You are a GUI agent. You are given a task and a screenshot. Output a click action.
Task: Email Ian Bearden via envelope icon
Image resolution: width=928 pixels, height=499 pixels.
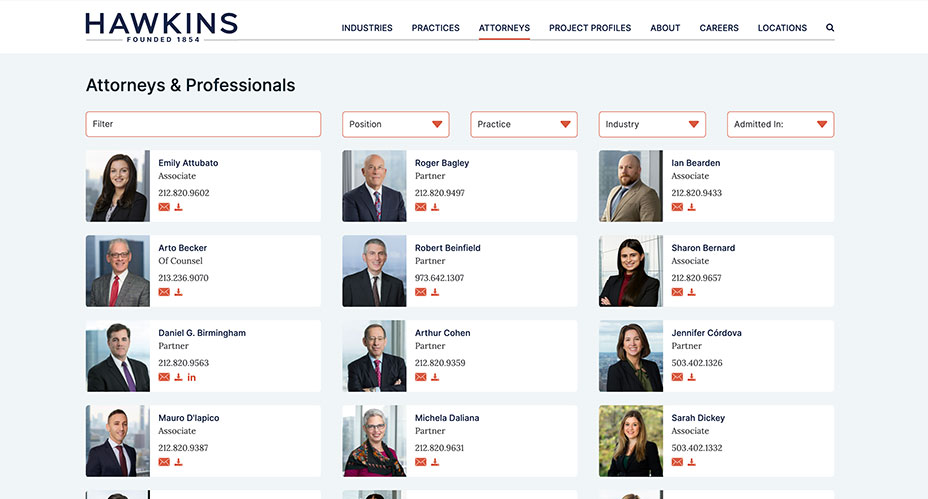coord(677,207)
